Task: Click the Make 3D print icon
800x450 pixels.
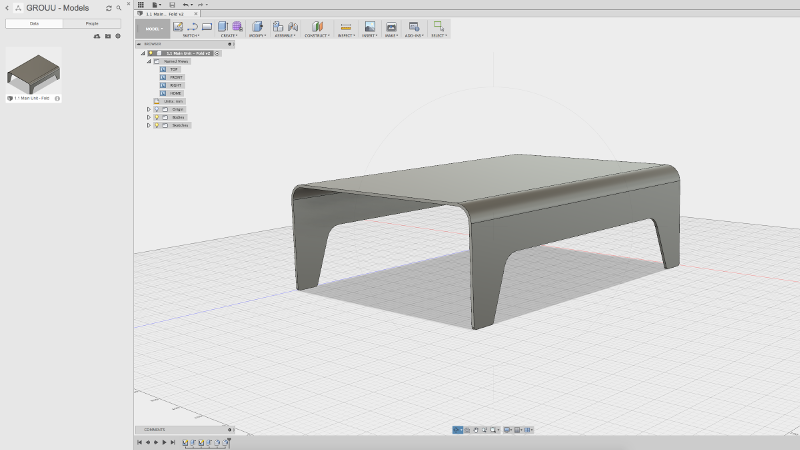Action: 391,27
